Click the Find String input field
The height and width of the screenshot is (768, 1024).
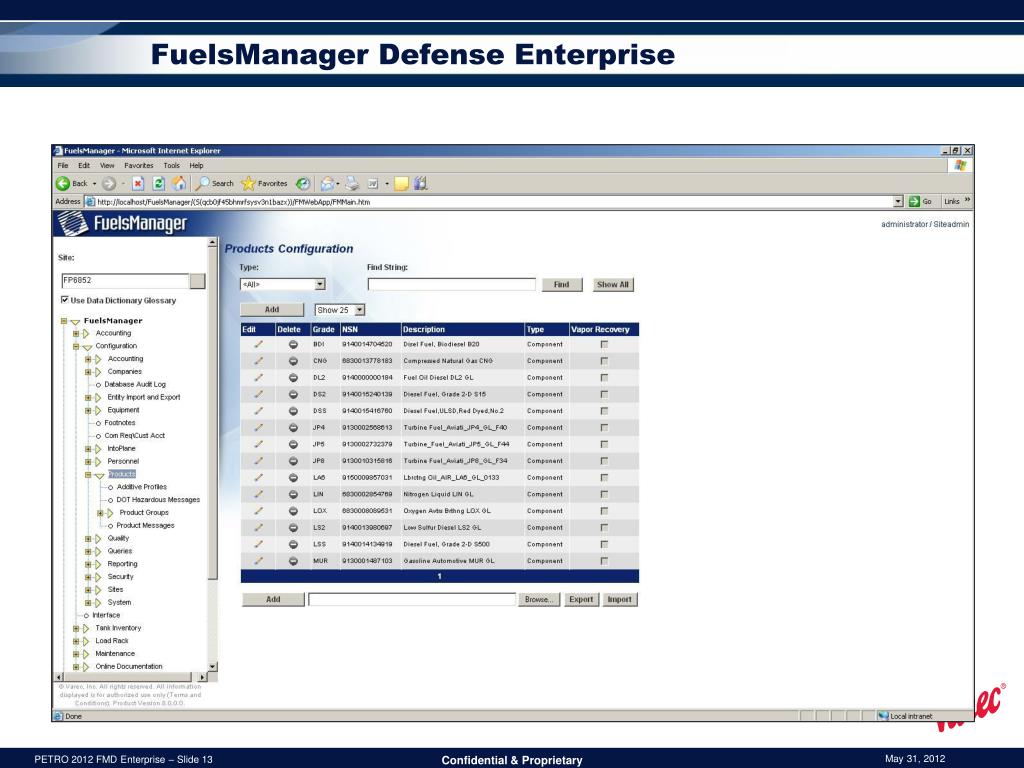pos(451,284)
